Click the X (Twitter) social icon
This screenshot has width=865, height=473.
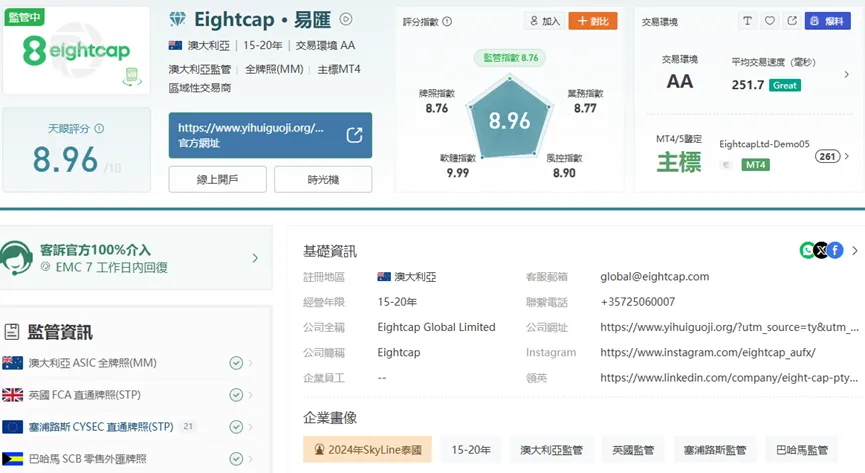coord(821,250)
